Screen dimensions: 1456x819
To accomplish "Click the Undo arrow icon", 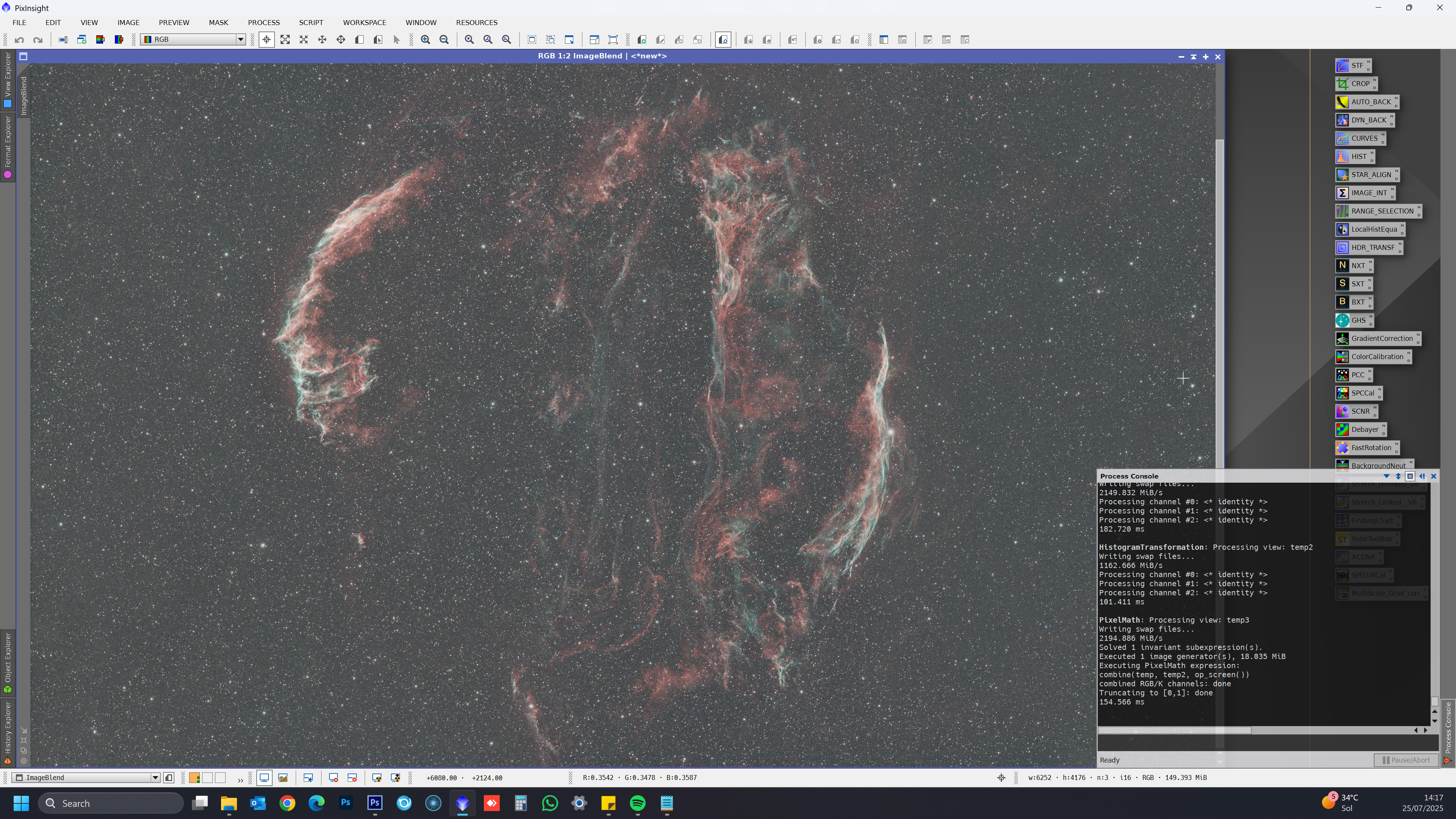I will pos(19,39).
